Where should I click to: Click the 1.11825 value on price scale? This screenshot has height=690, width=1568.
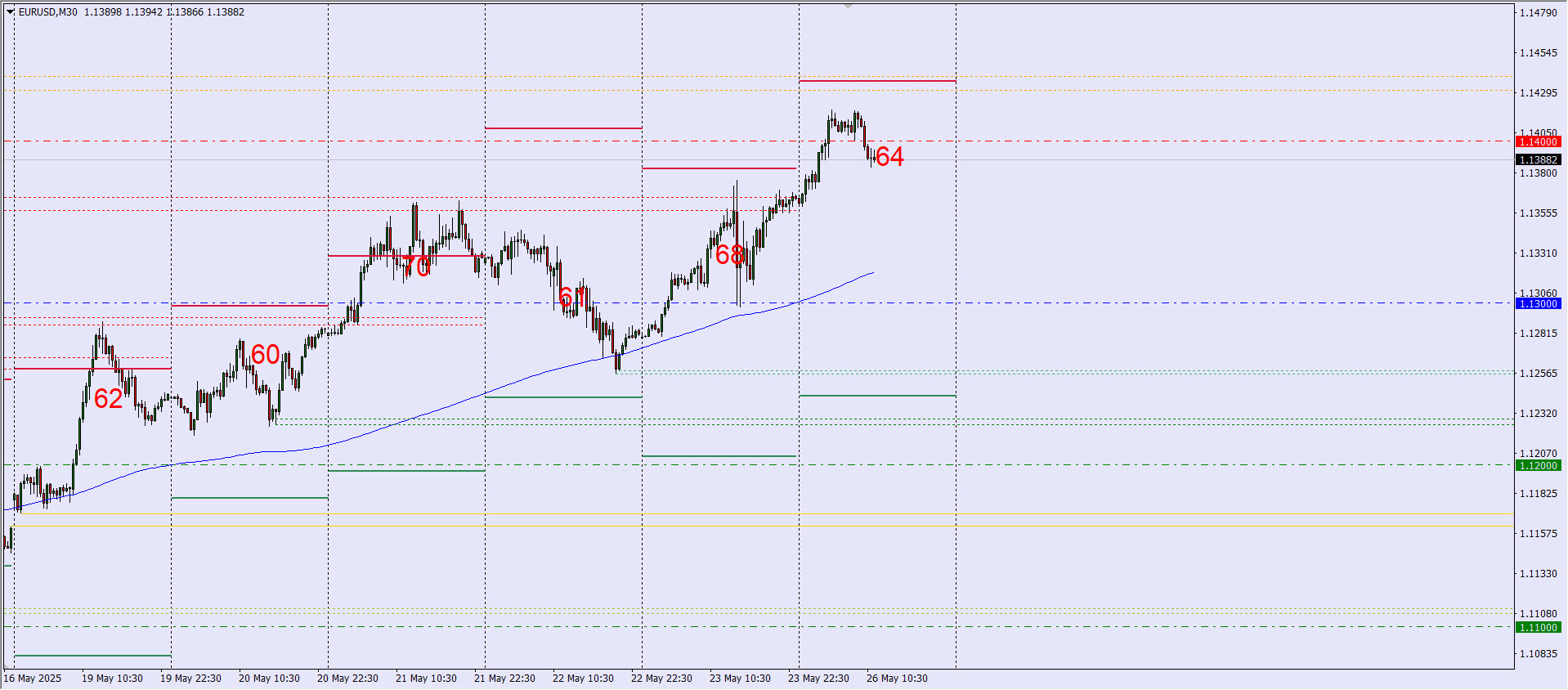(x=1539, y=494)
